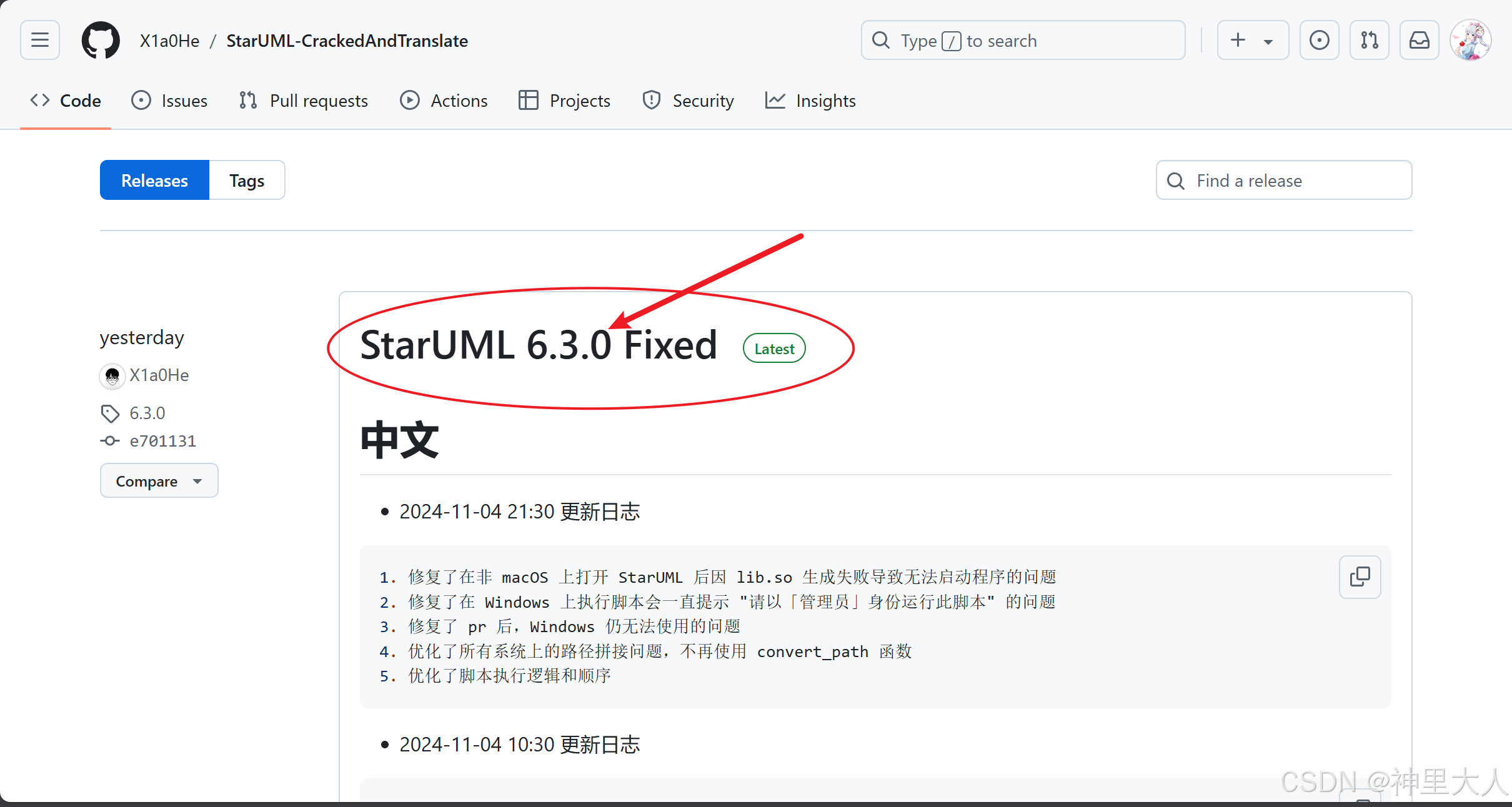Open pull requests shortcut icon in header
Image resolution: width=1512 pixels, height=807 pixels.
[1369, 41]
